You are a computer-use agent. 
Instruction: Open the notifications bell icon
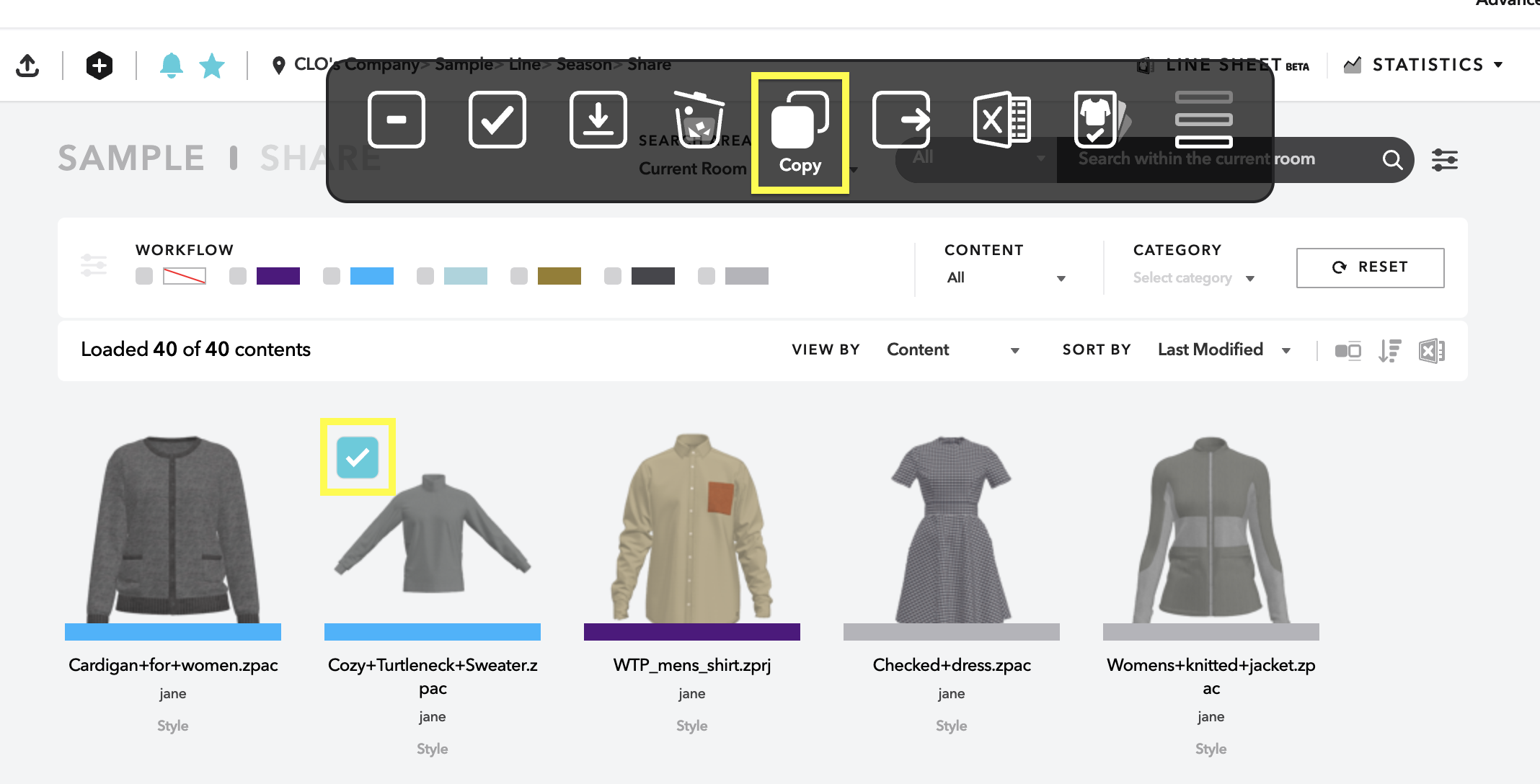point(171,66)
